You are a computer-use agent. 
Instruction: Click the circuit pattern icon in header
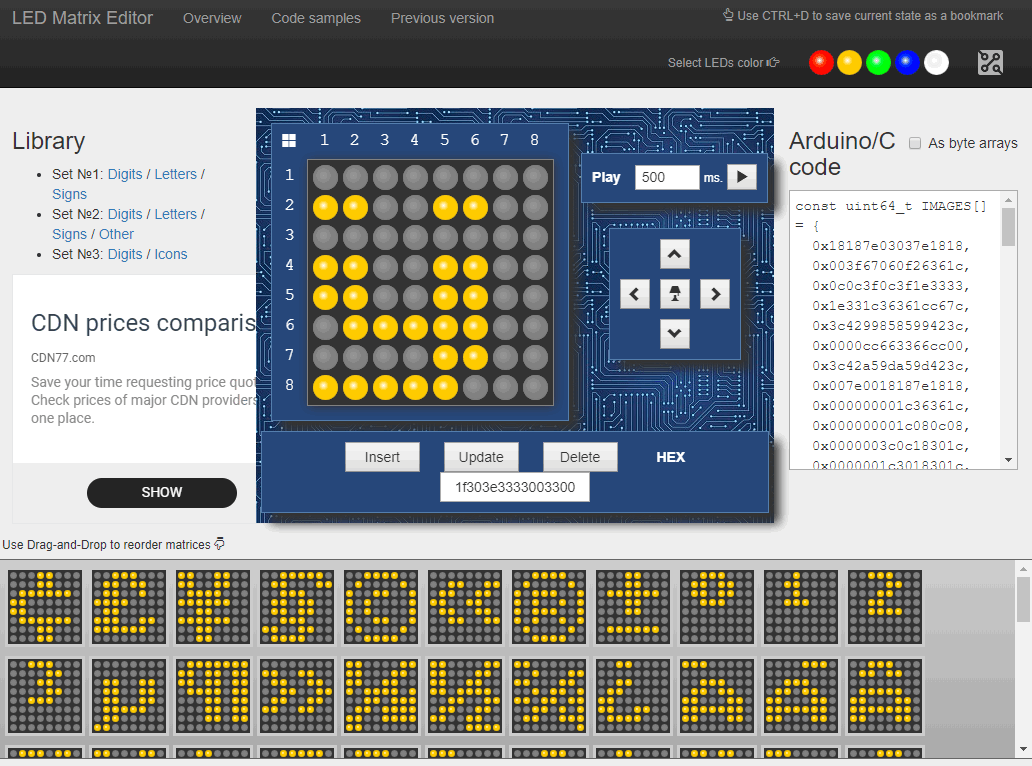[x=990, y=63]
